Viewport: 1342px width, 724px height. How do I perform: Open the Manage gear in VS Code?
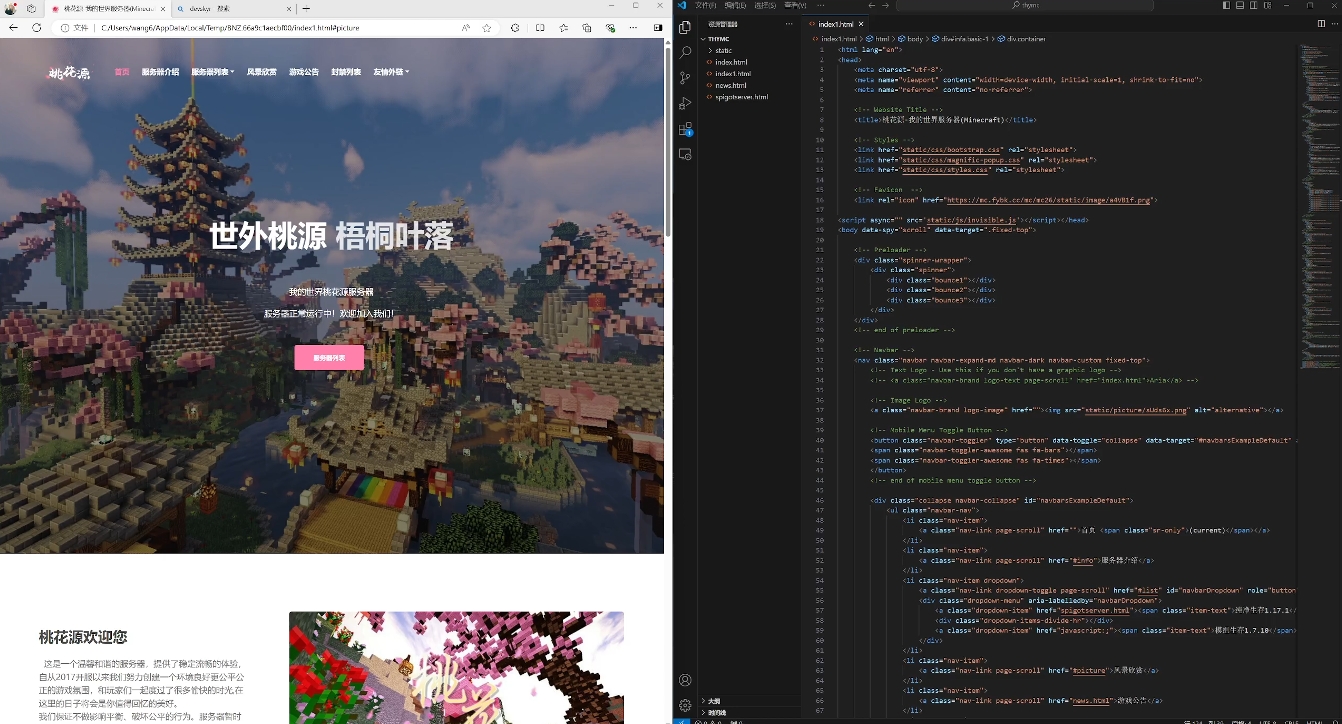685,705
